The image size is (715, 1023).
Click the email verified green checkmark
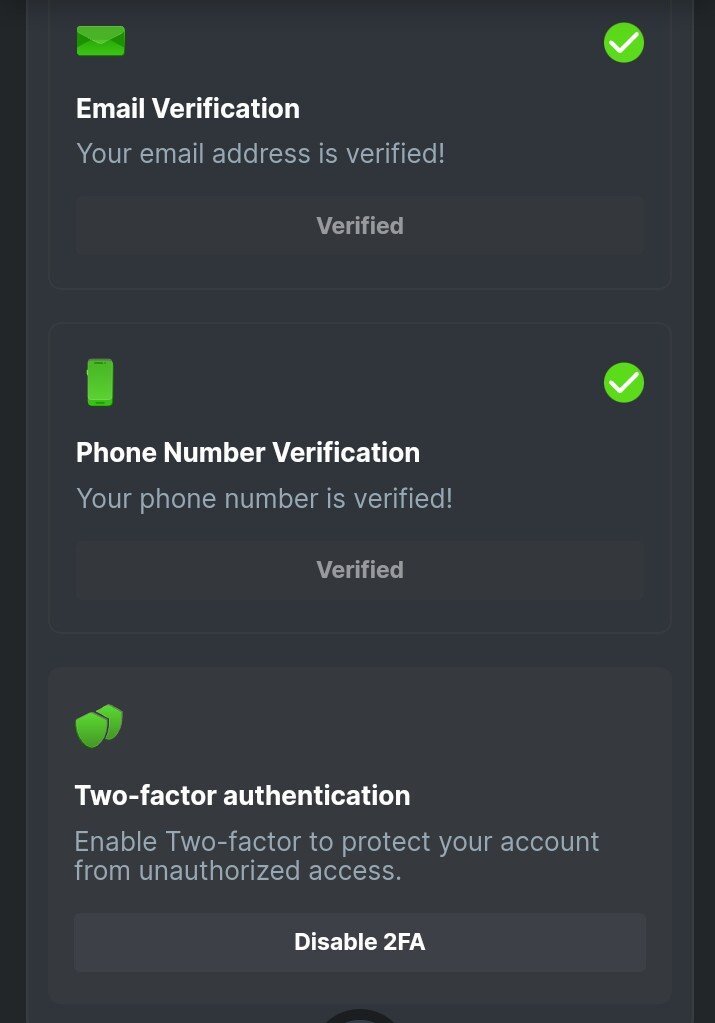(624, 43)
